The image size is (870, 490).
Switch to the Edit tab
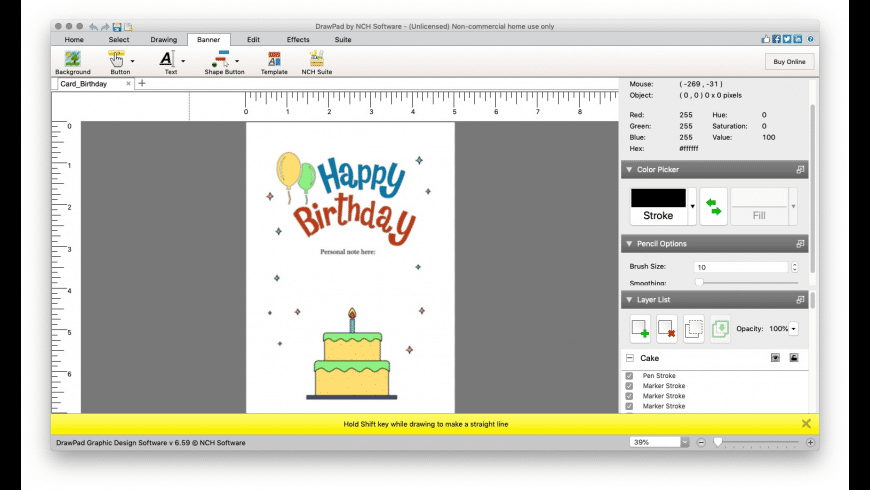coord(254,39)
